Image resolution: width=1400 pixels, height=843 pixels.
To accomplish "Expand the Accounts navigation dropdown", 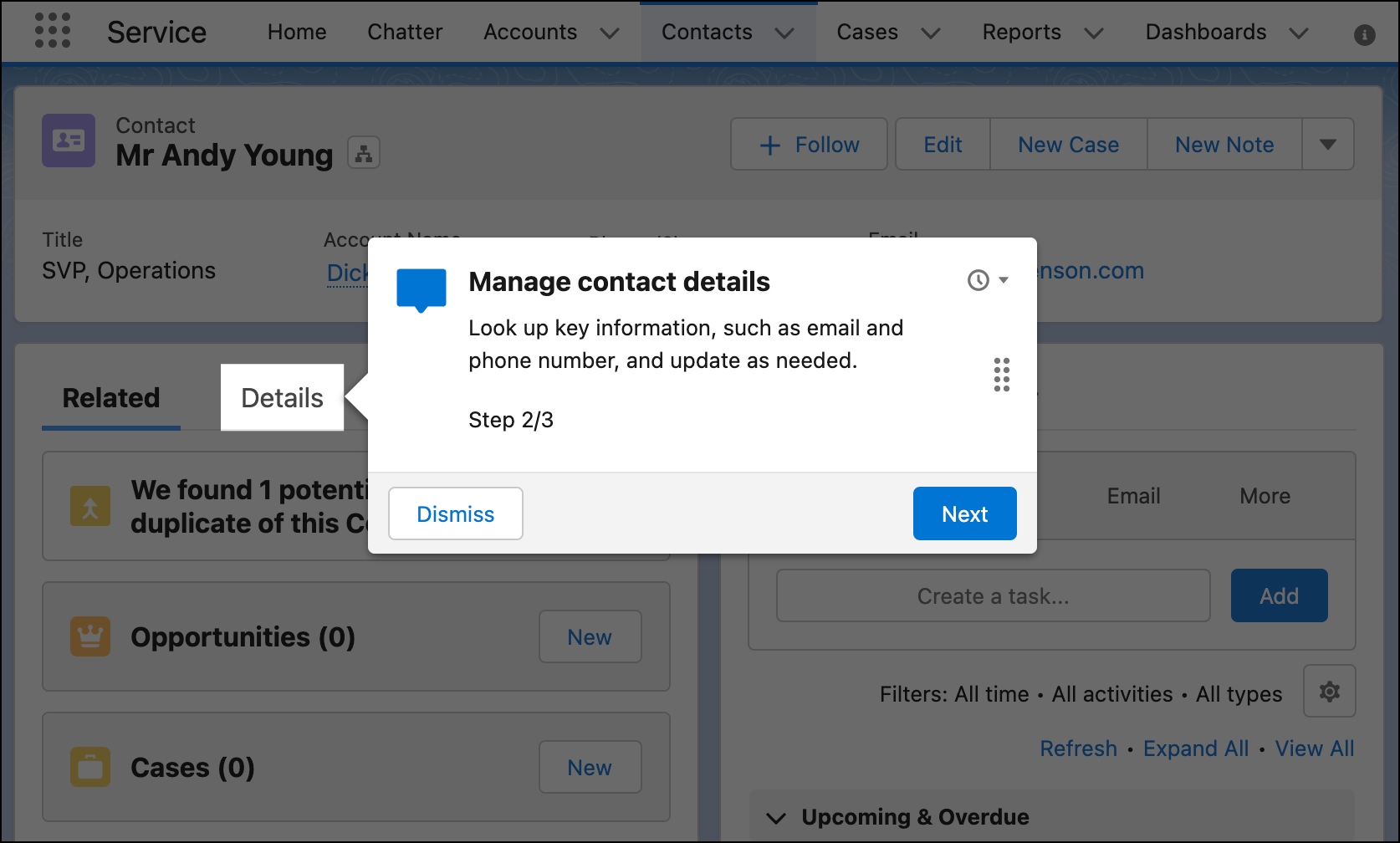I will click(610, 33).
